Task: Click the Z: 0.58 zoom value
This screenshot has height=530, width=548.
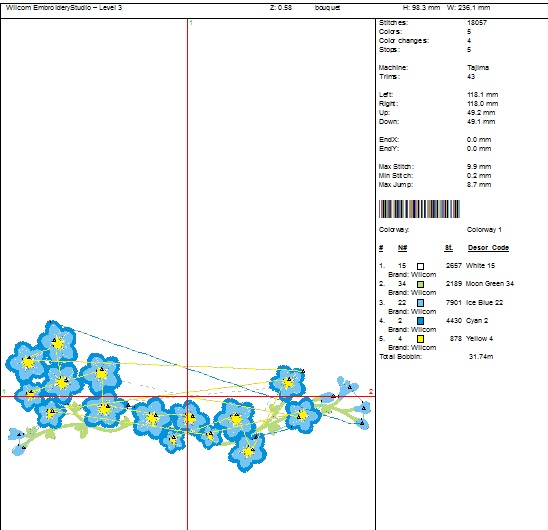Action: pos(281,8)
